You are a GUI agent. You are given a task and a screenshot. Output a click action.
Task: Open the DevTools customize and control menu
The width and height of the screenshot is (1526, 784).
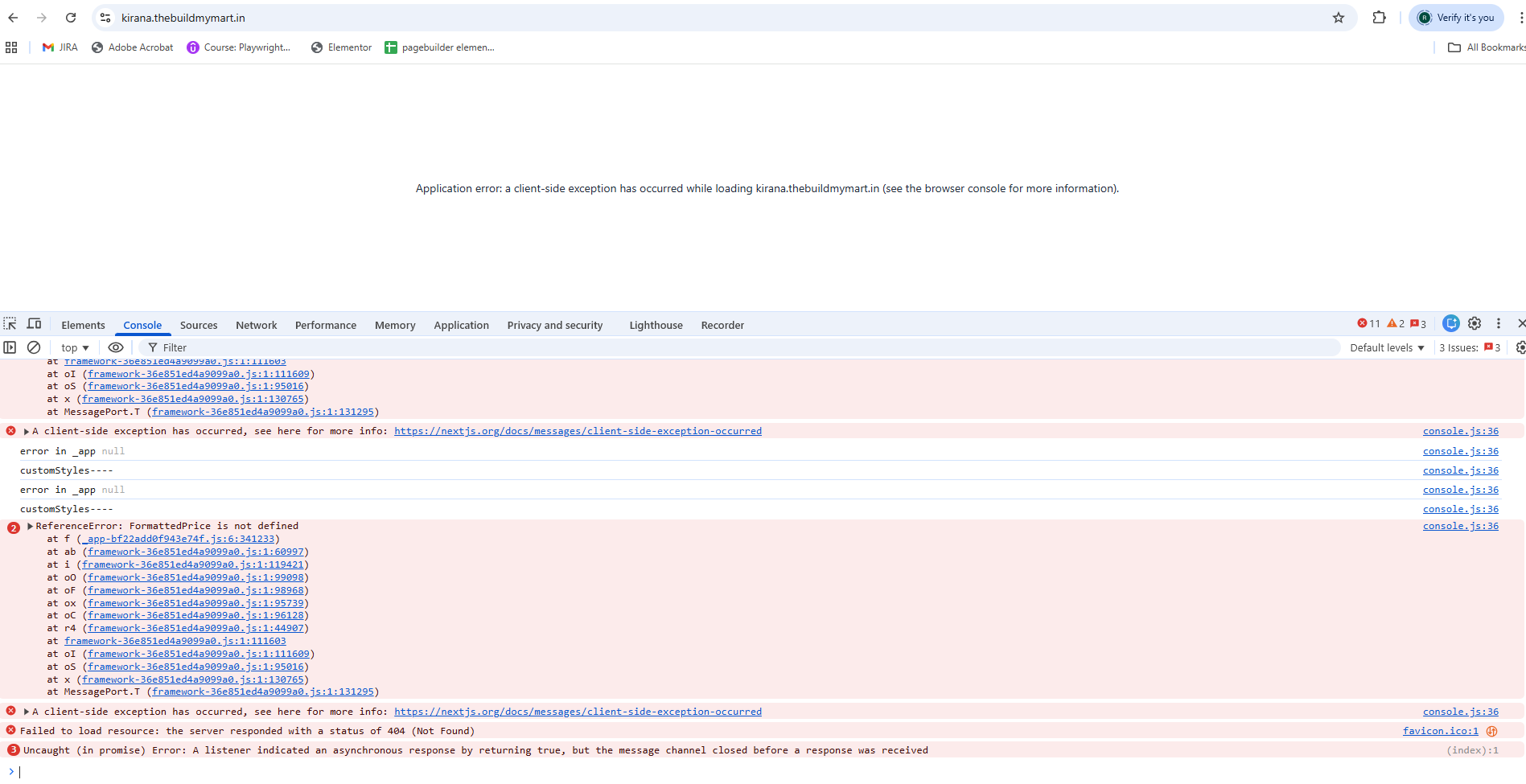[1498, 323]
